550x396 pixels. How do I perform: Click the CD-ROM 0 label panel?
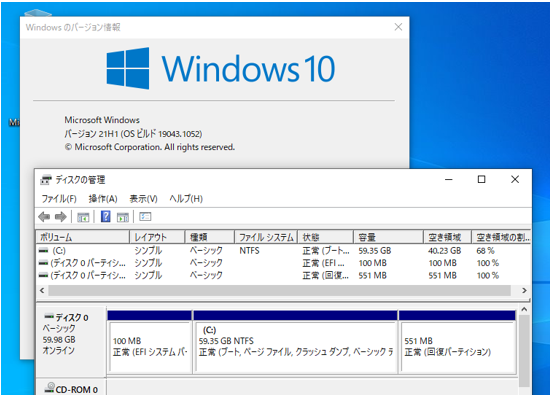tap(71, 388)
